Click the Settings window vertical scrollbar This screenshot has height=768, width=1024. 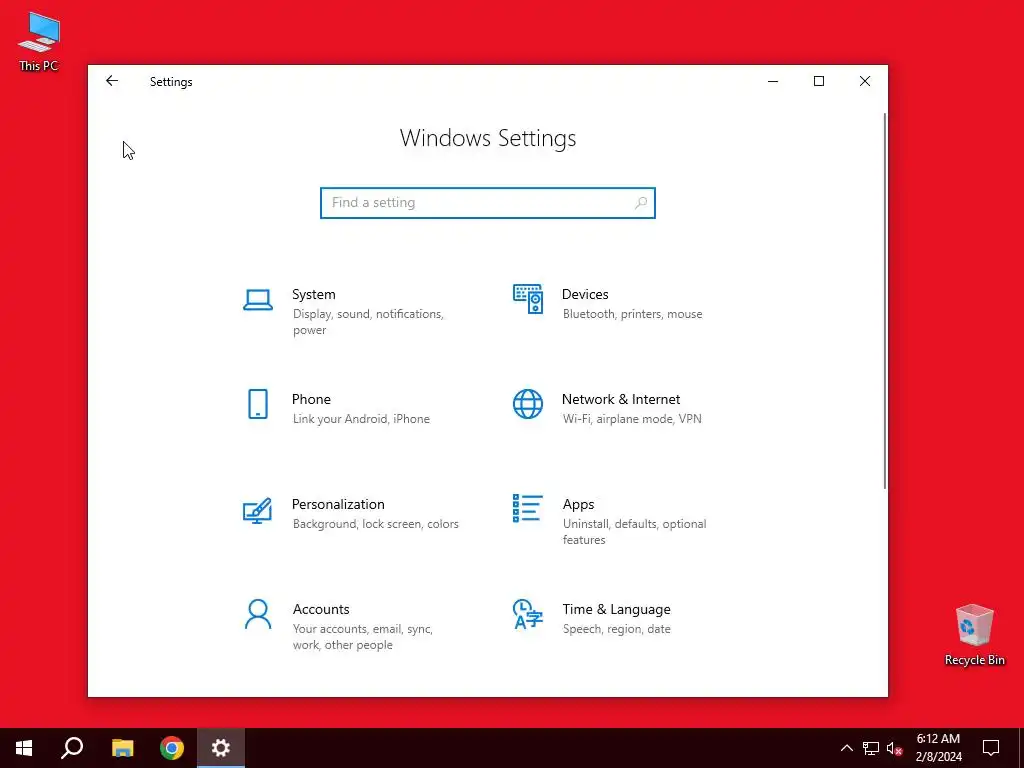tap(885, 300)
